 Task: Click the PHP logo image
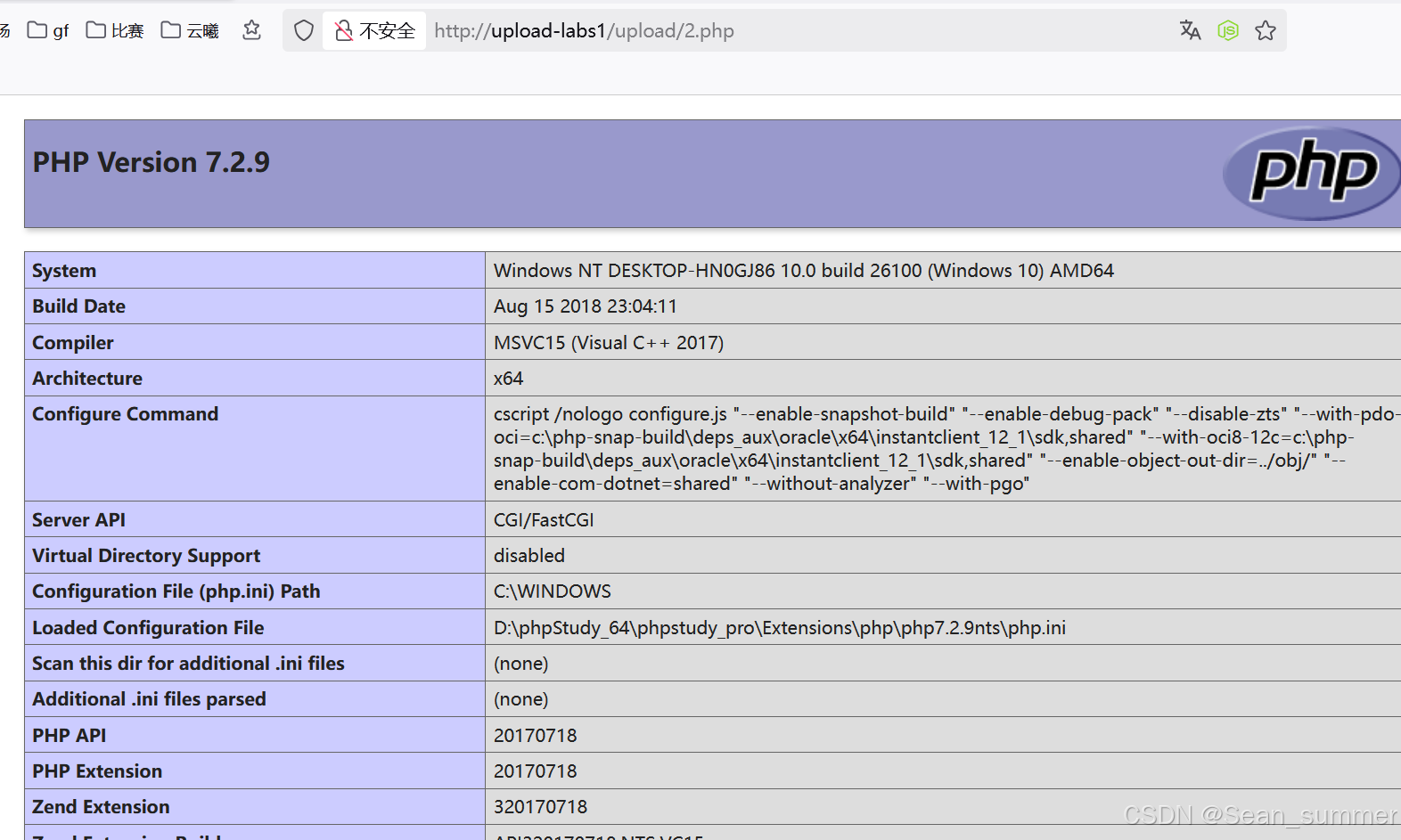1312,173
